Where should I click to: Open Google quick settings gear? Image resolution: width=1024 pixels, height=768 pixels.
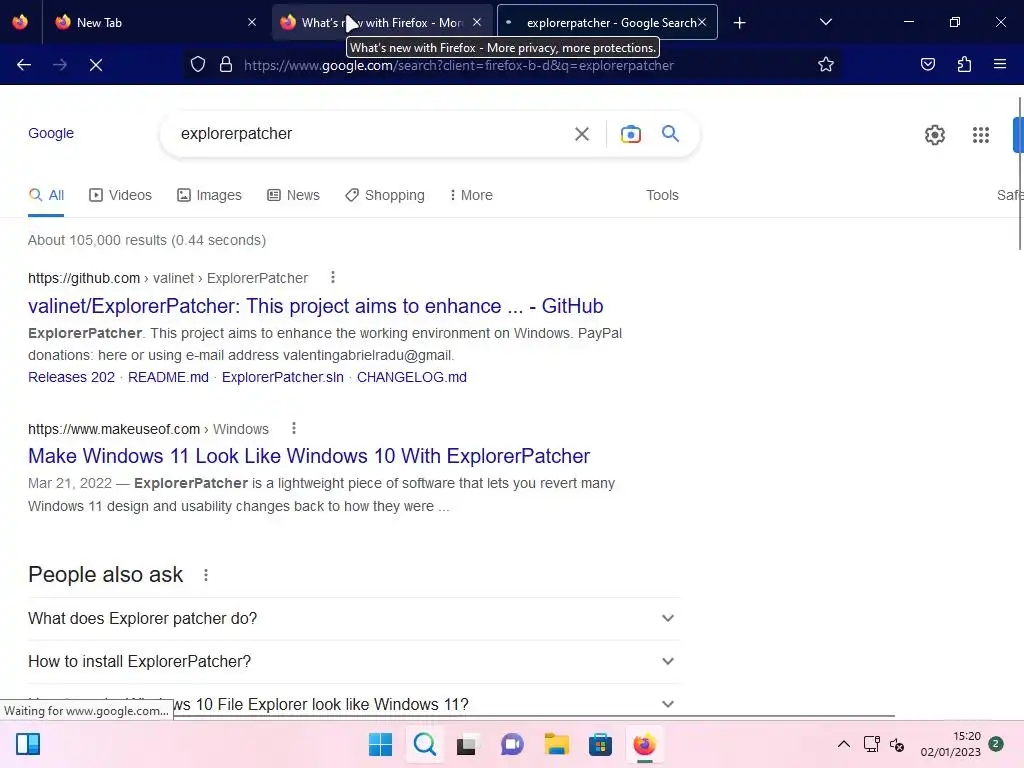point(935,135)
